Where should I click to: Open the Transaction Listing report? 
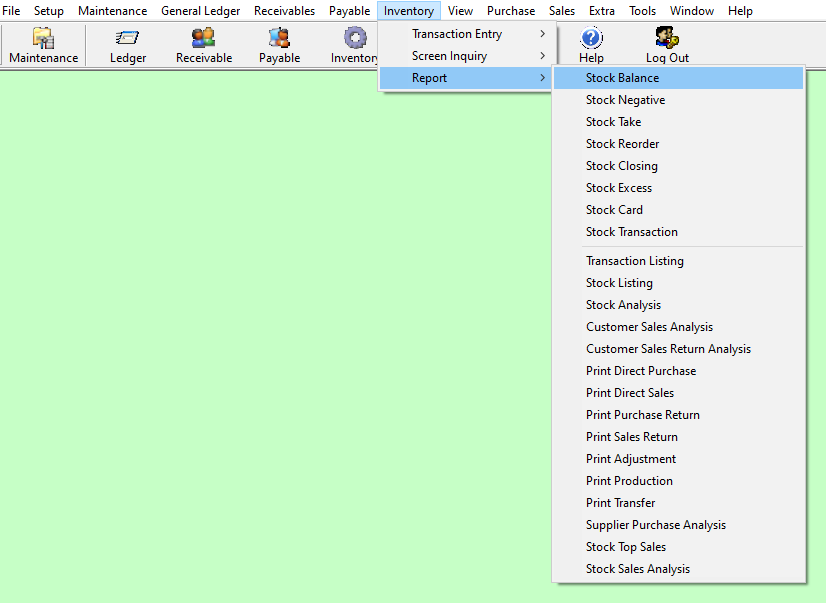[678, 261]
